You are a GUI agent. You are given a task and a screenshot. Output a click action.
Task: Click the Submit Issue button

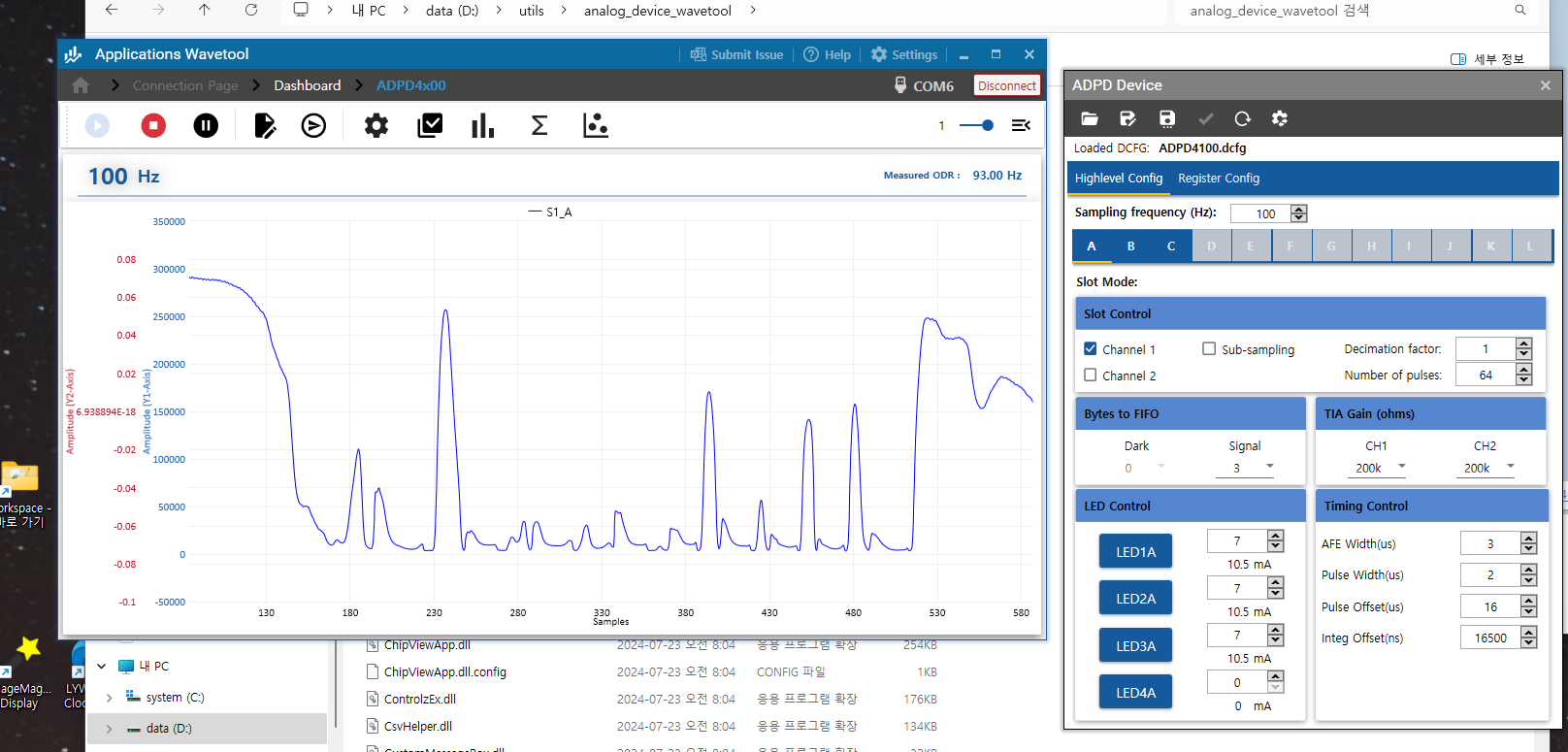coord(736,54)
